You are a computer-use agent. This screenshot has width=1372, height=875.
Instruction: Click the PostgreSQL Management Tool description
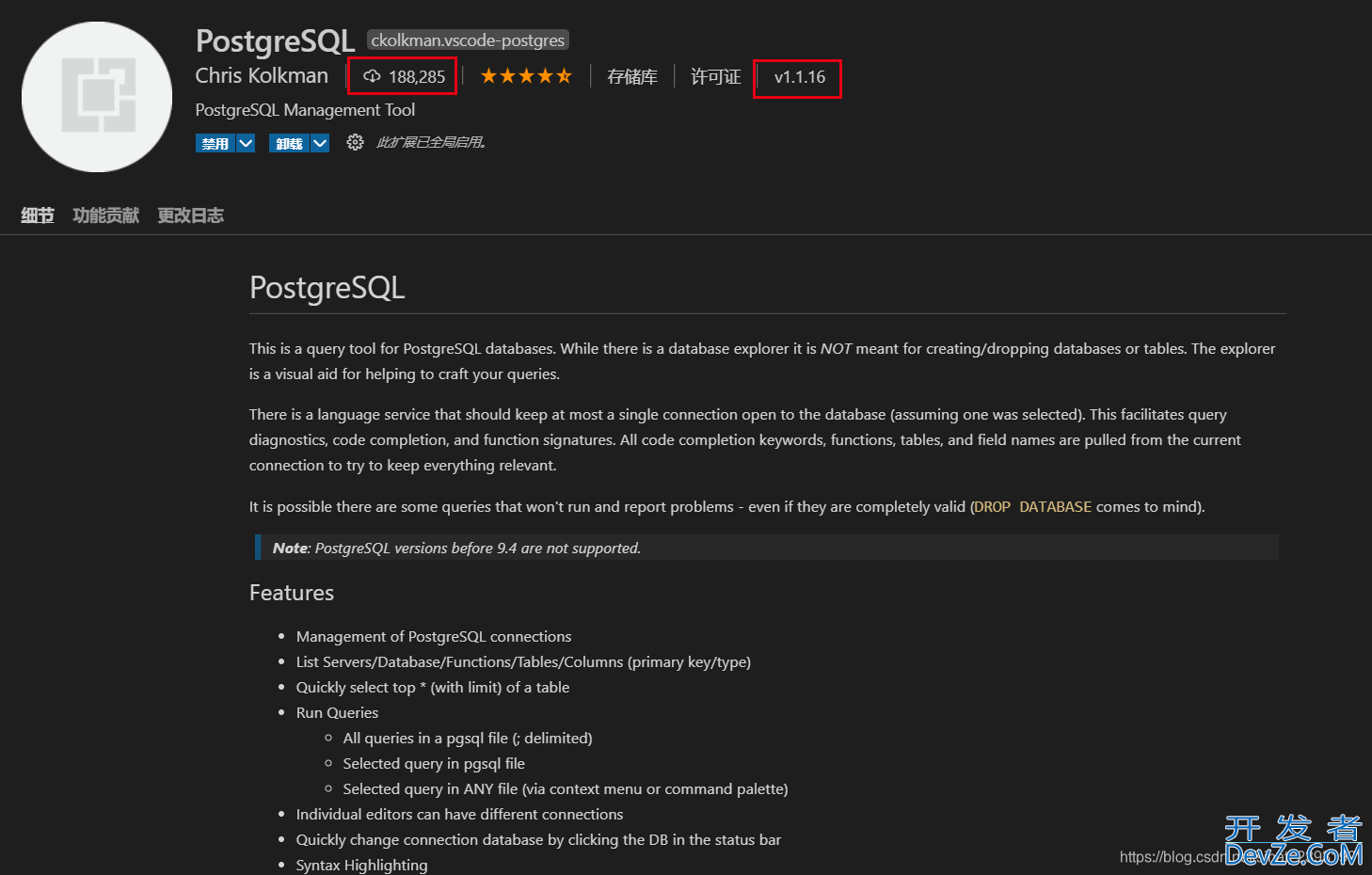[305, 110]
